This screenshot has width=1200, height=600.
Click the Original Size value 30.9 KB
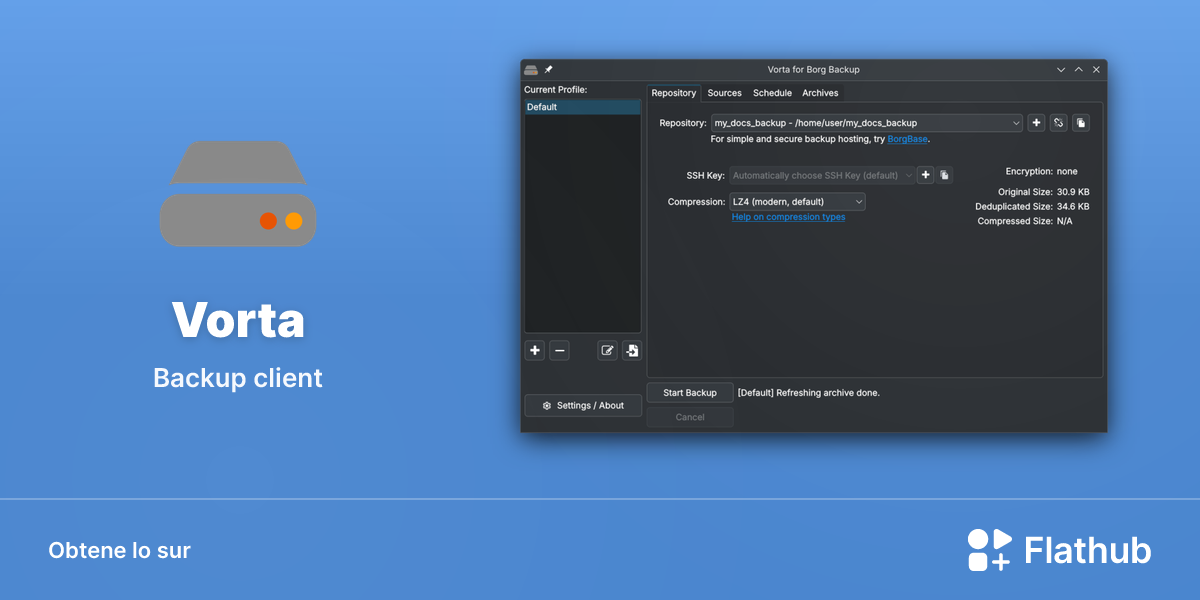point(1073,192)
